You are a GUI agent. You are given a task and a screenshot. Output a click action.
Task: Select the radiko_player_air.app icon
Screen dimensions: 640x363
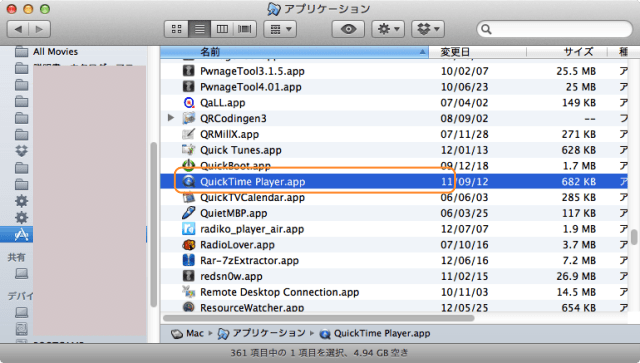pos(188,229)
